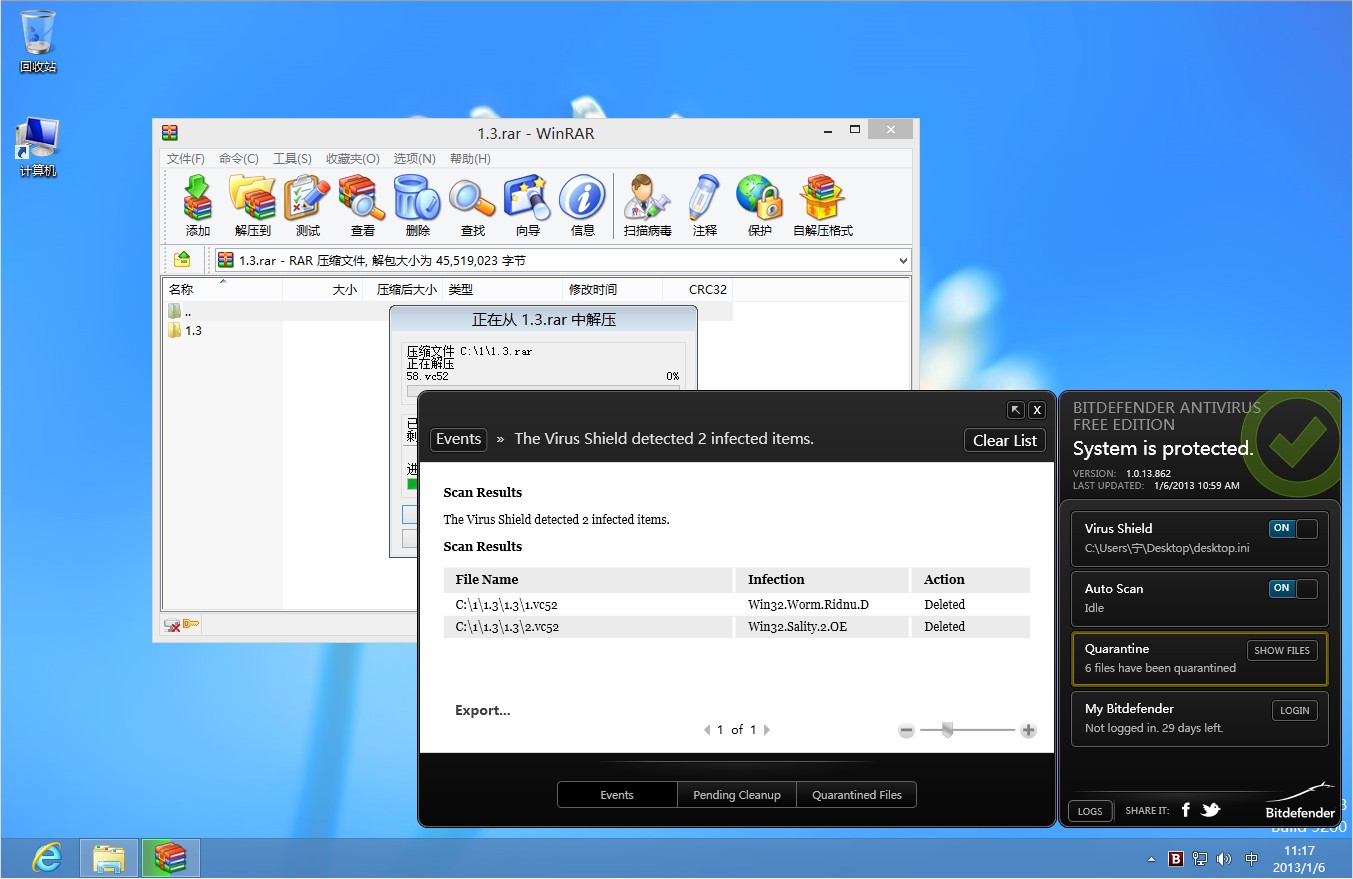
Task: Zoom out with the minus icon
Action: point(906,731)
